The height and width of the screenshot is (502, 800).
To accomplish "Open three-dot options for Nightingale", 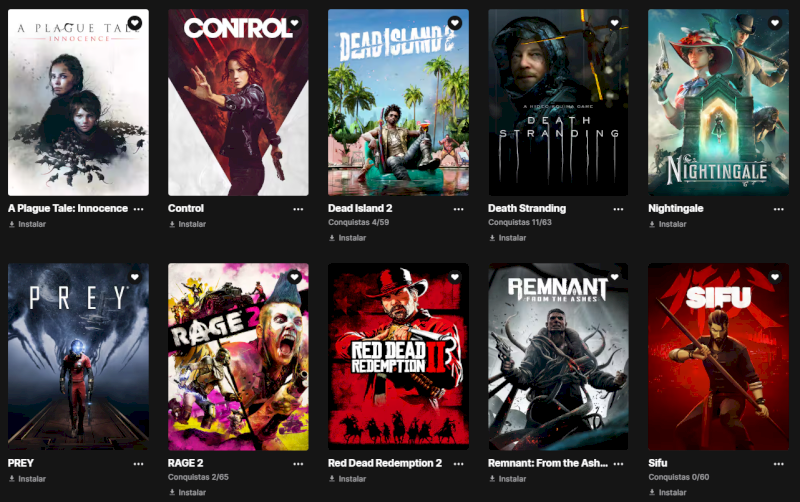I will click(779, 209).
